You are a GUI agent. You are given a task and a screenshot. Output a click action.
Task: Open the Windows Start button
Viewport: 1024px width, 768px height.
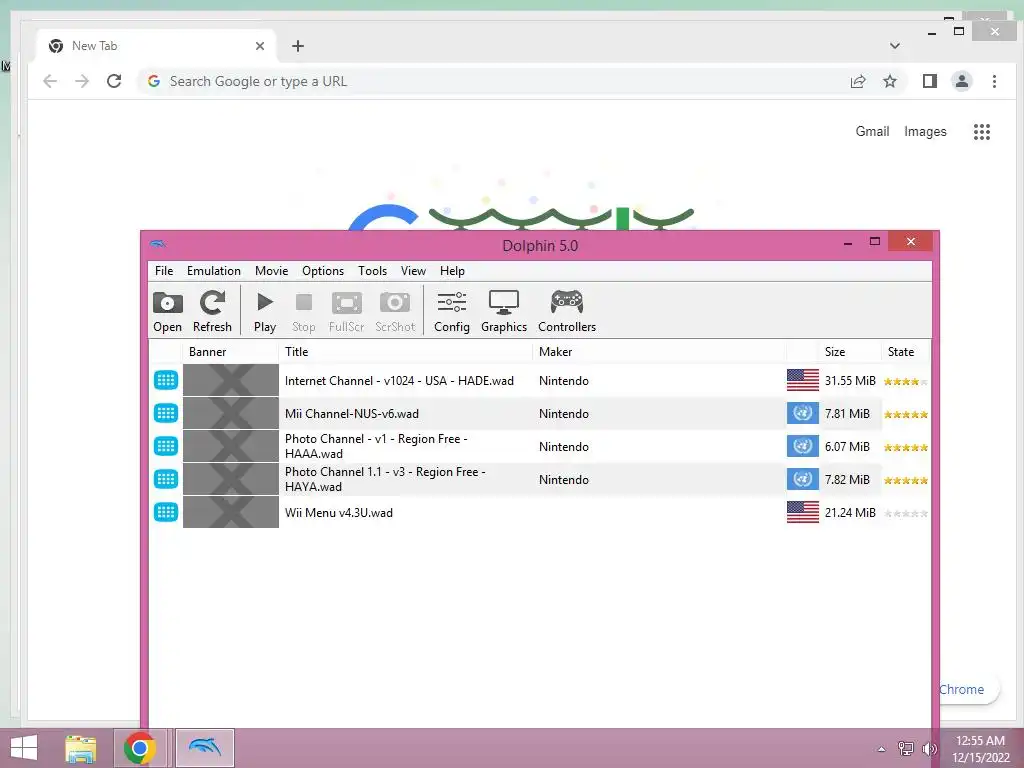[x=24, y=748]
